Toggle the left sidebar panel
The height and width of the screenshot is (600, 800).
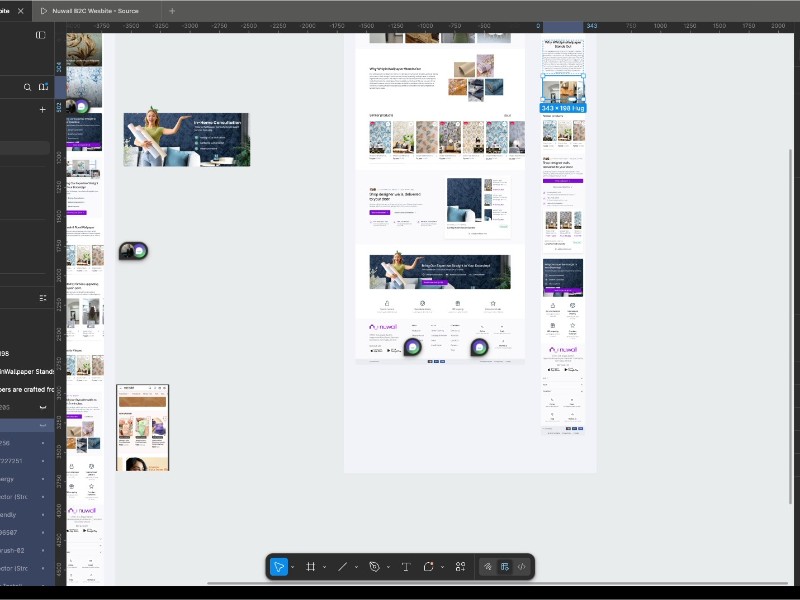40,35
